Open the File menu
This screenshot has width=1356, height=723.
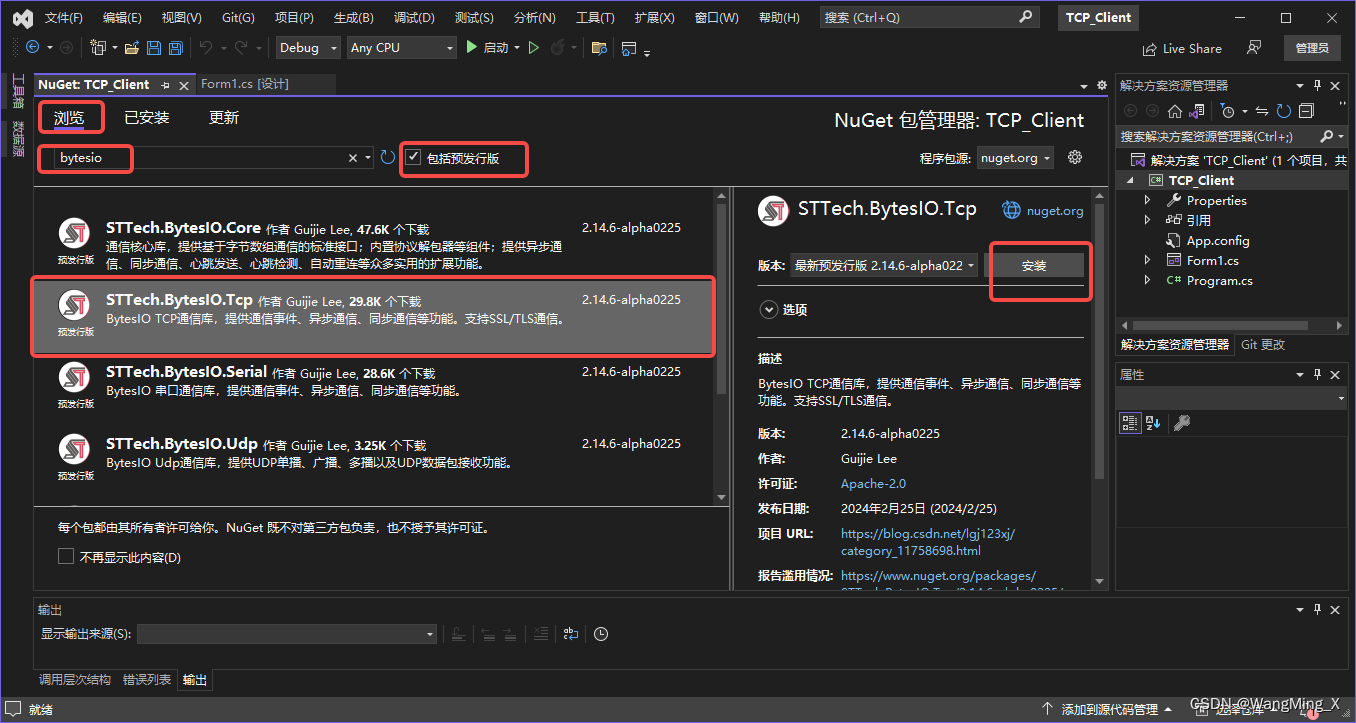64,18
